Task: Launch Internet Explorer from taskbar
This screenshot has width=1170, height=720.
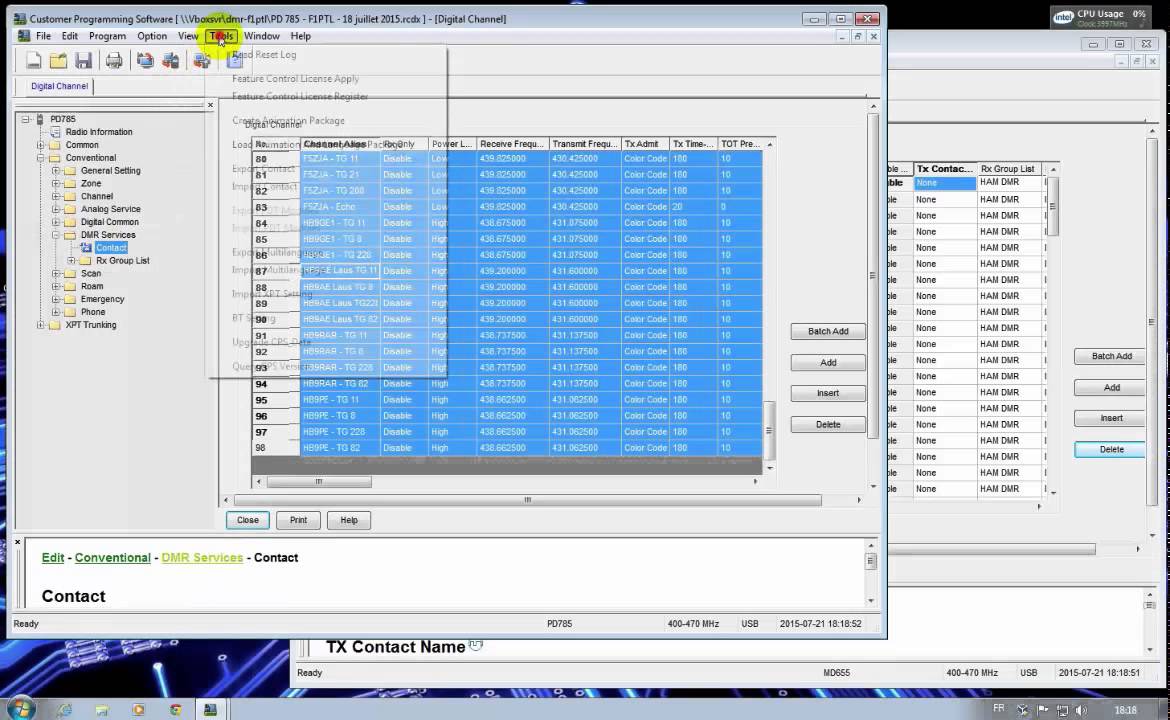Action: [64, 710]
